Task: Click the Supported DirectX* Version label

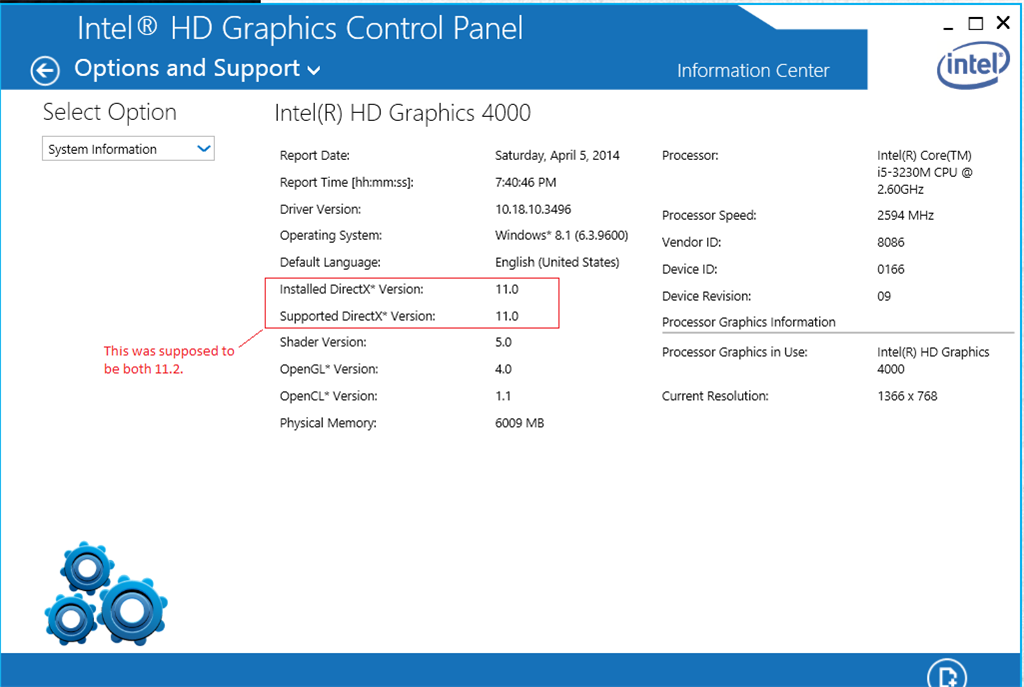Action: coord(357,316)
